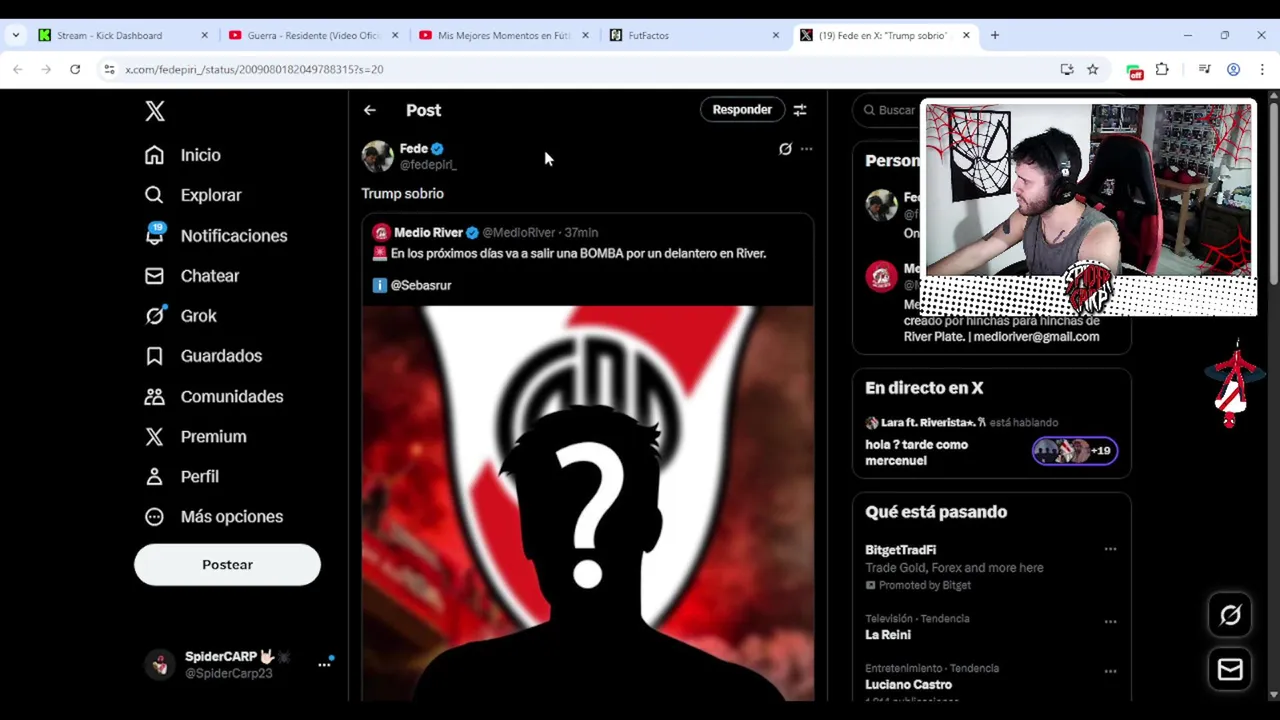Open the Extensions puzzle icon
This screenshot has height=720, width=1280.
tap(1162, 69)
